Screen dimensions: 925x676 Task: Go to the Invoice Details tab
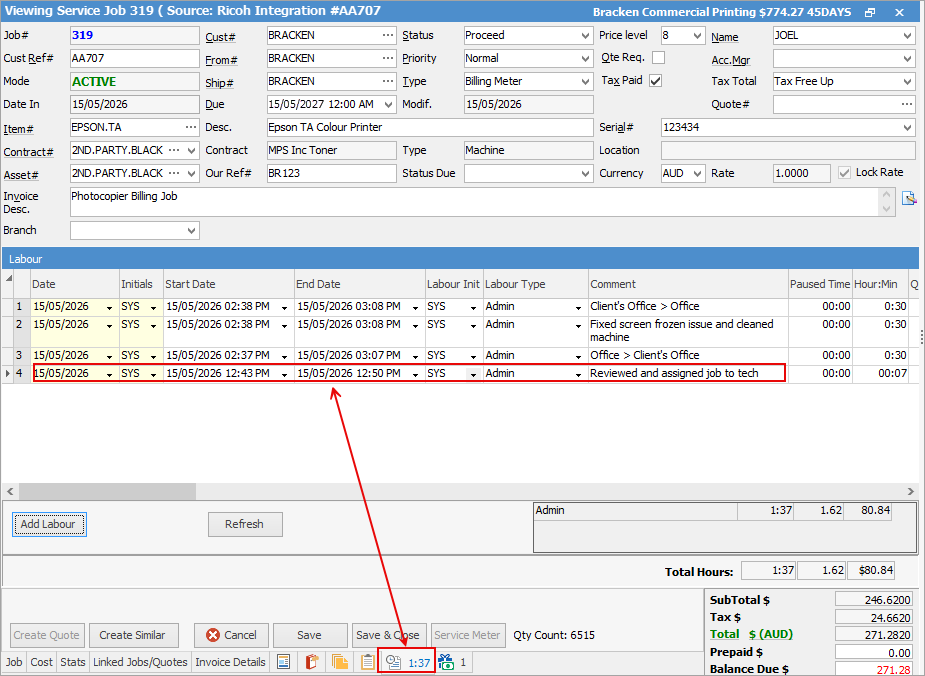coord(230,662)
